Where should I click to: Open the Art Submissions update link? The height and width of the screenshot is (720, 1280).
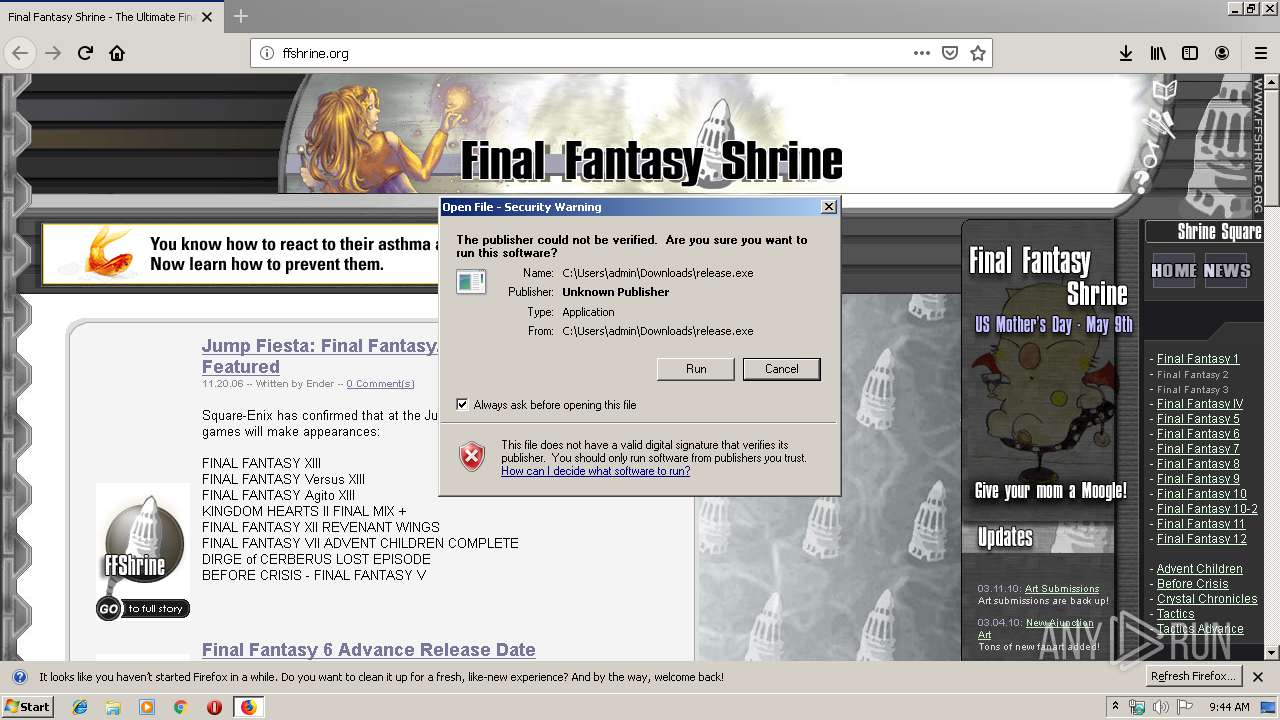click(1062, 589)
